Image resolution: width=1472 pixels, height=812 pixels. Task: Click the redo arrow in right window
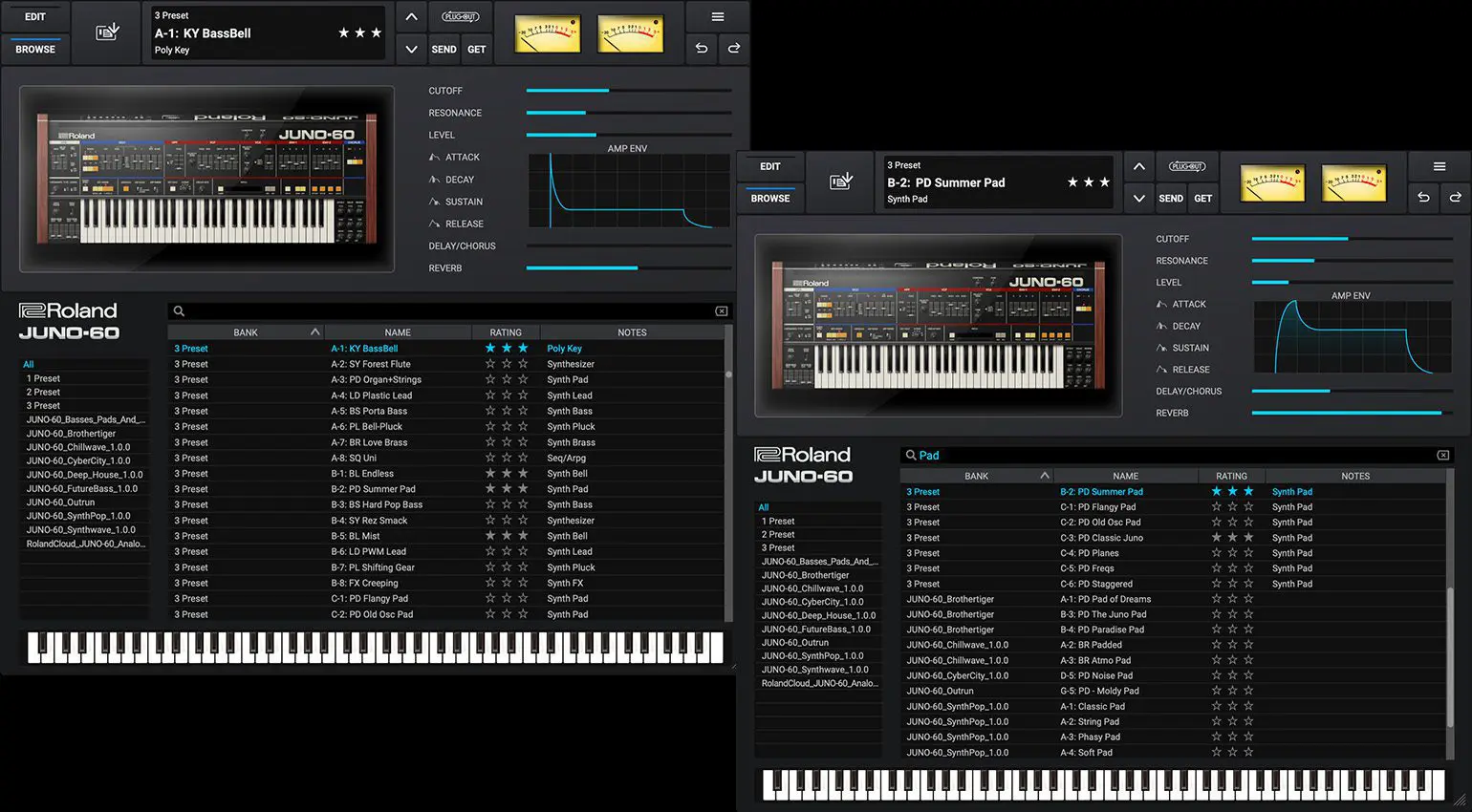pyautogui.click(x=1455, y=198)
